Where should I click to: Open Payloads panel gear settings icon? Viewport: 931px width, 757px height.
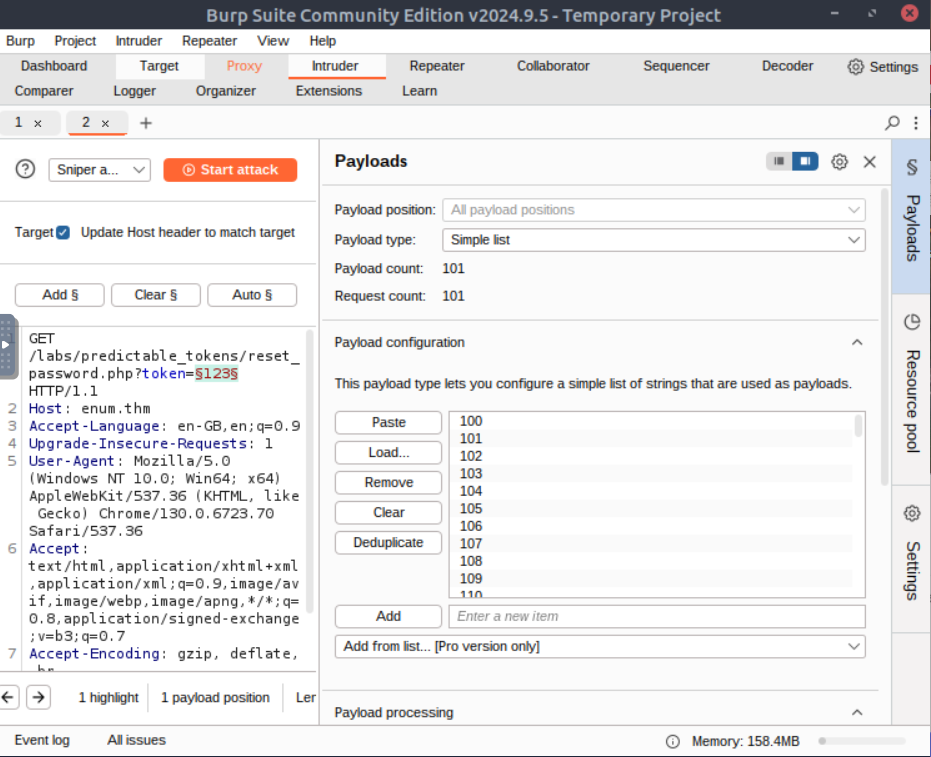click(839, 161)
